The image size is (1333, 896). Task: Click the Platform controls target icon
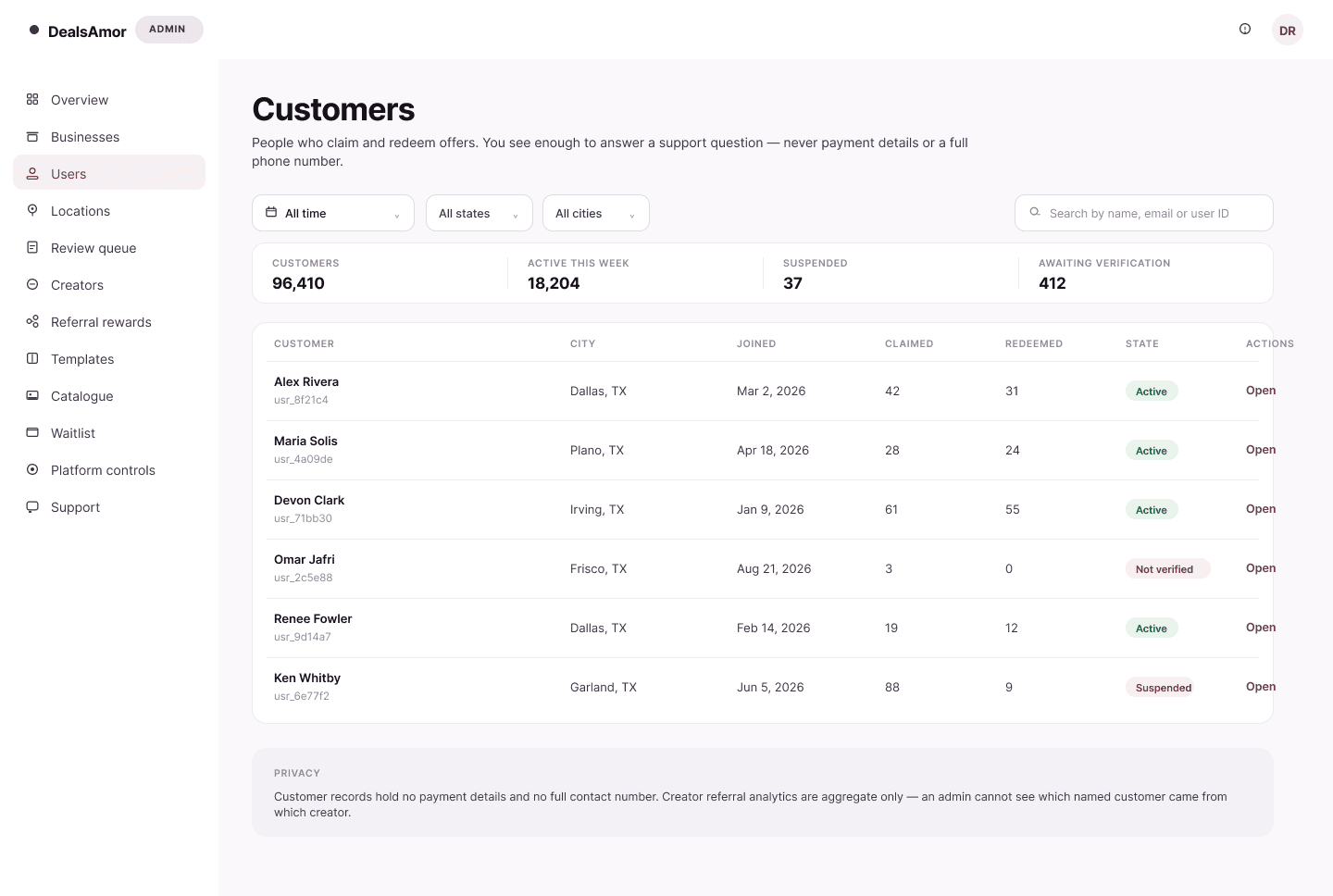click(32, 469)
